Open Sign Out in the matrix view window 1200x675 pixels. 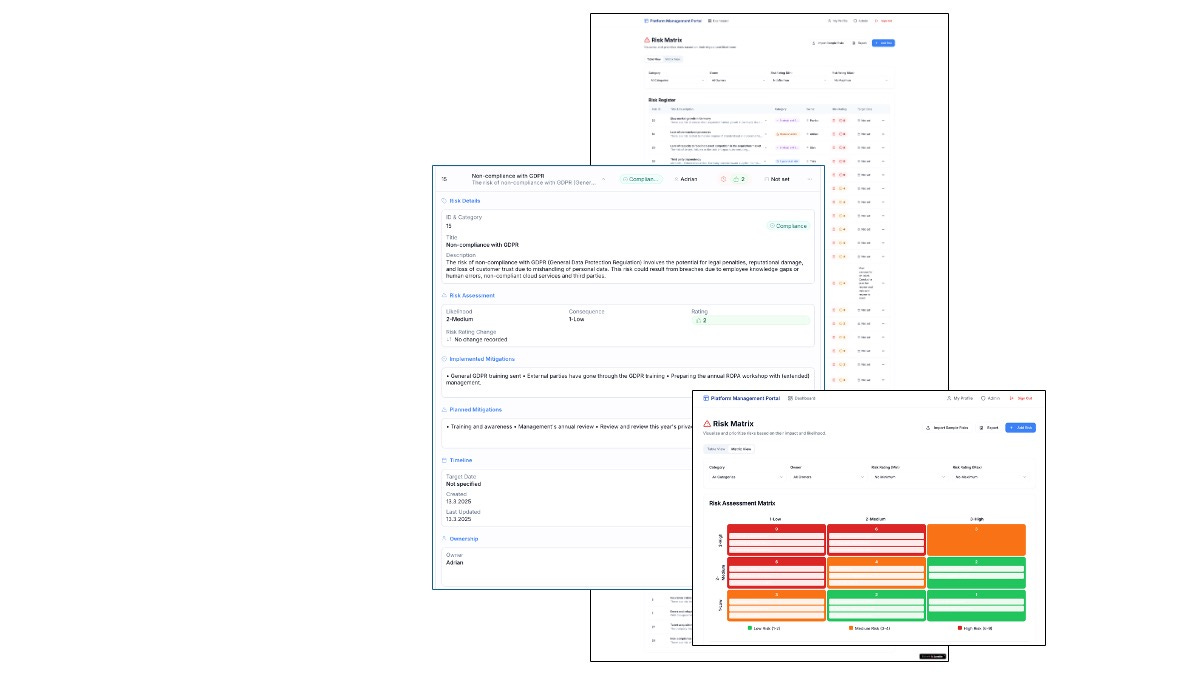(1022, 398)
